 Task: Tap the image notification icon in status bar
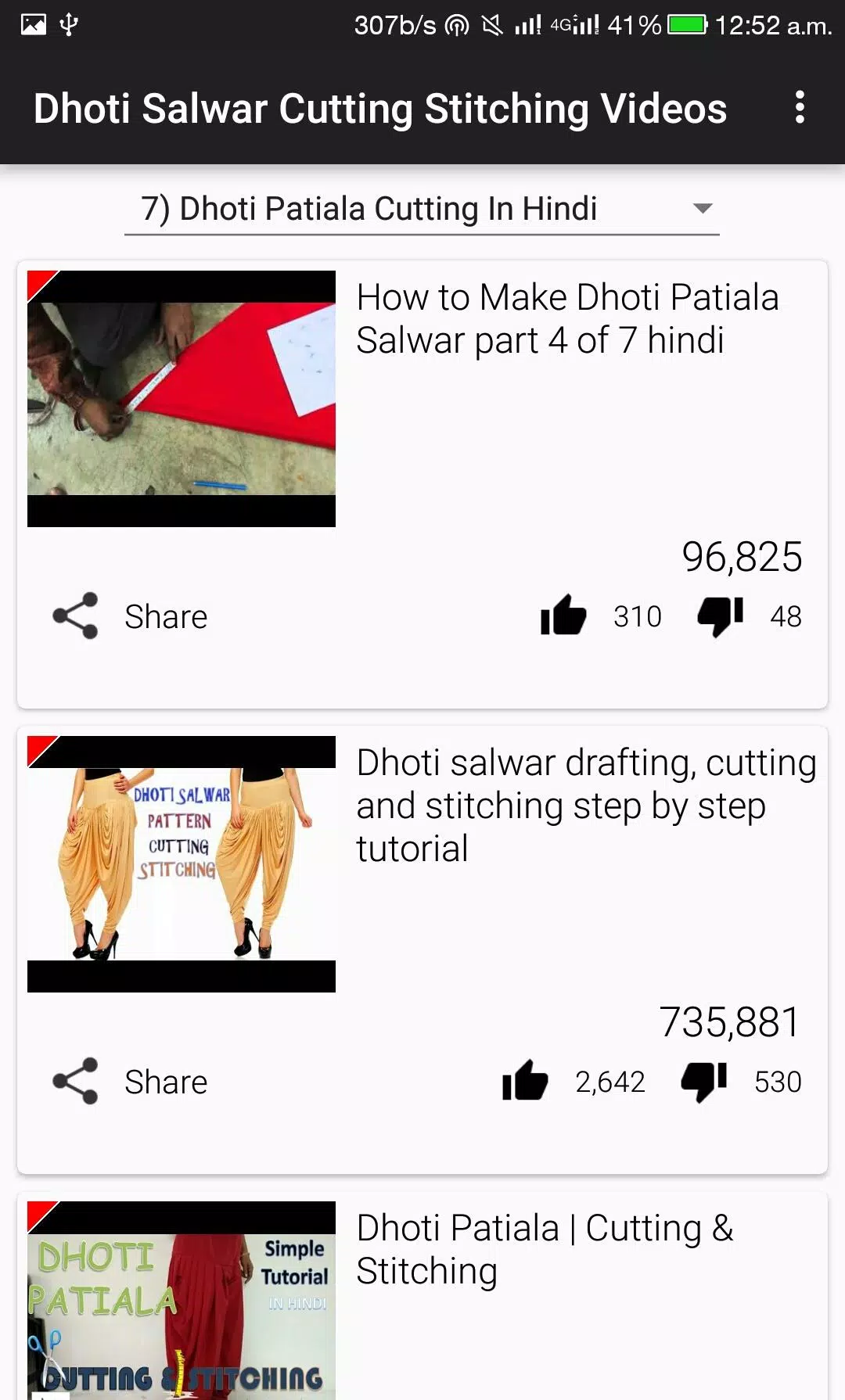pyautogui.click(x=34, y=25)
